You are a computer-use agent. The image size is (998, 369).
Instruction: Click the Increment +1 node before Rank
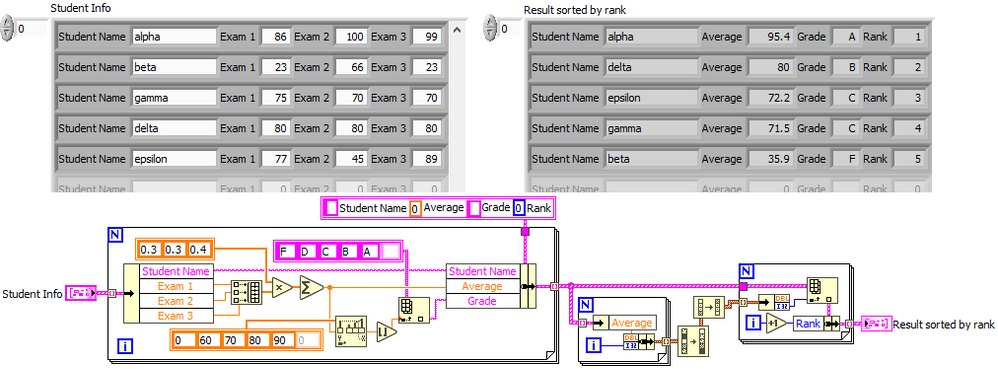point(775,324)
